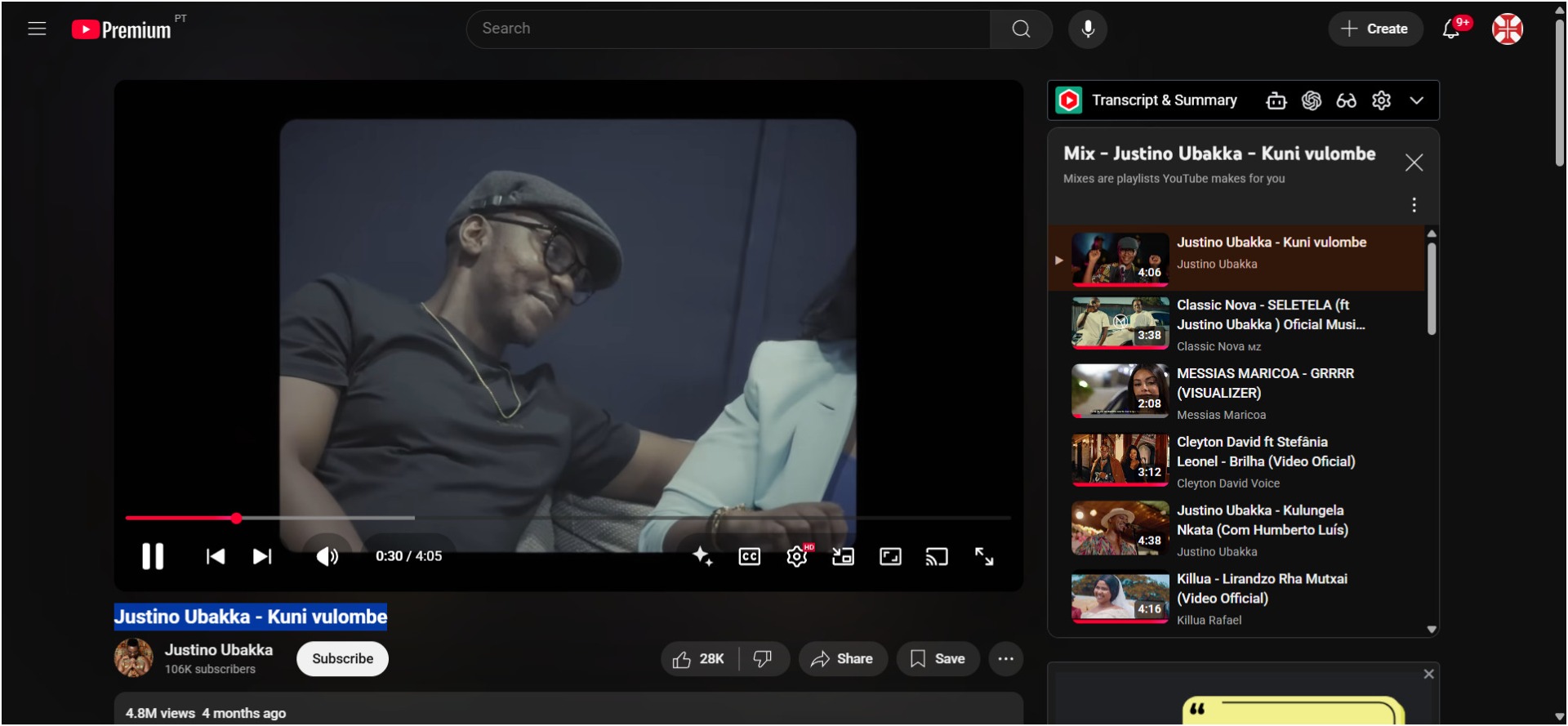Viewport: 1568px width, 726px height.
Task: Switch to miniplayer
Action: [843, 557]
